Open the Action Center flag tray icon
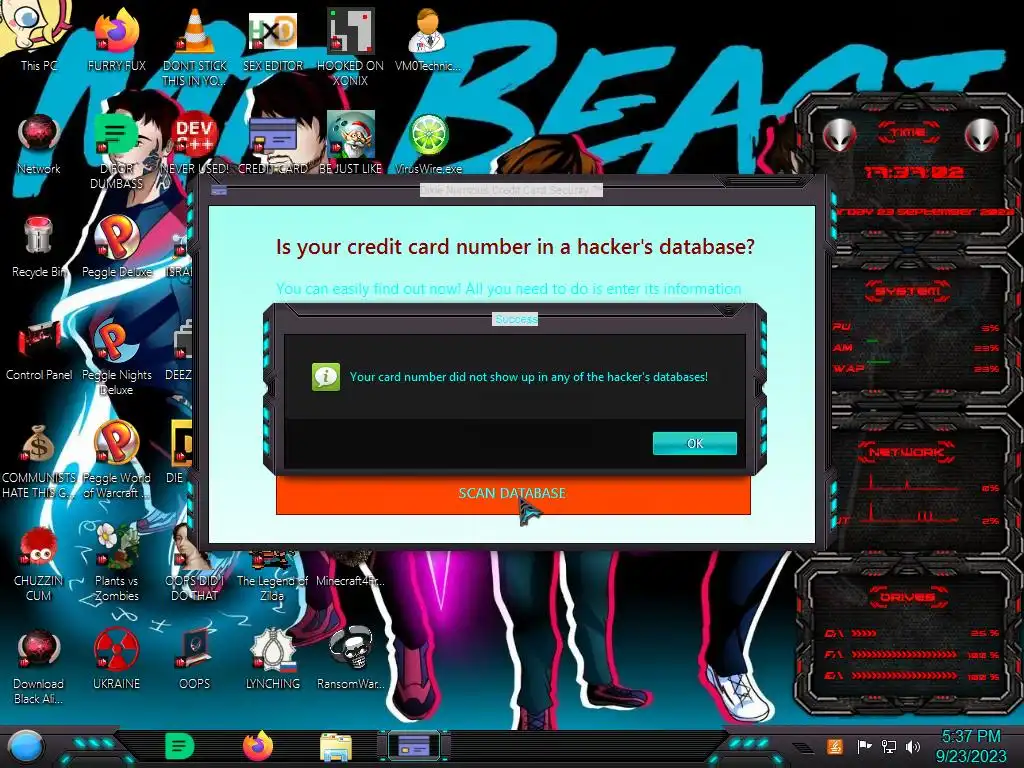 pyautogui.click(x=864, y=746)
